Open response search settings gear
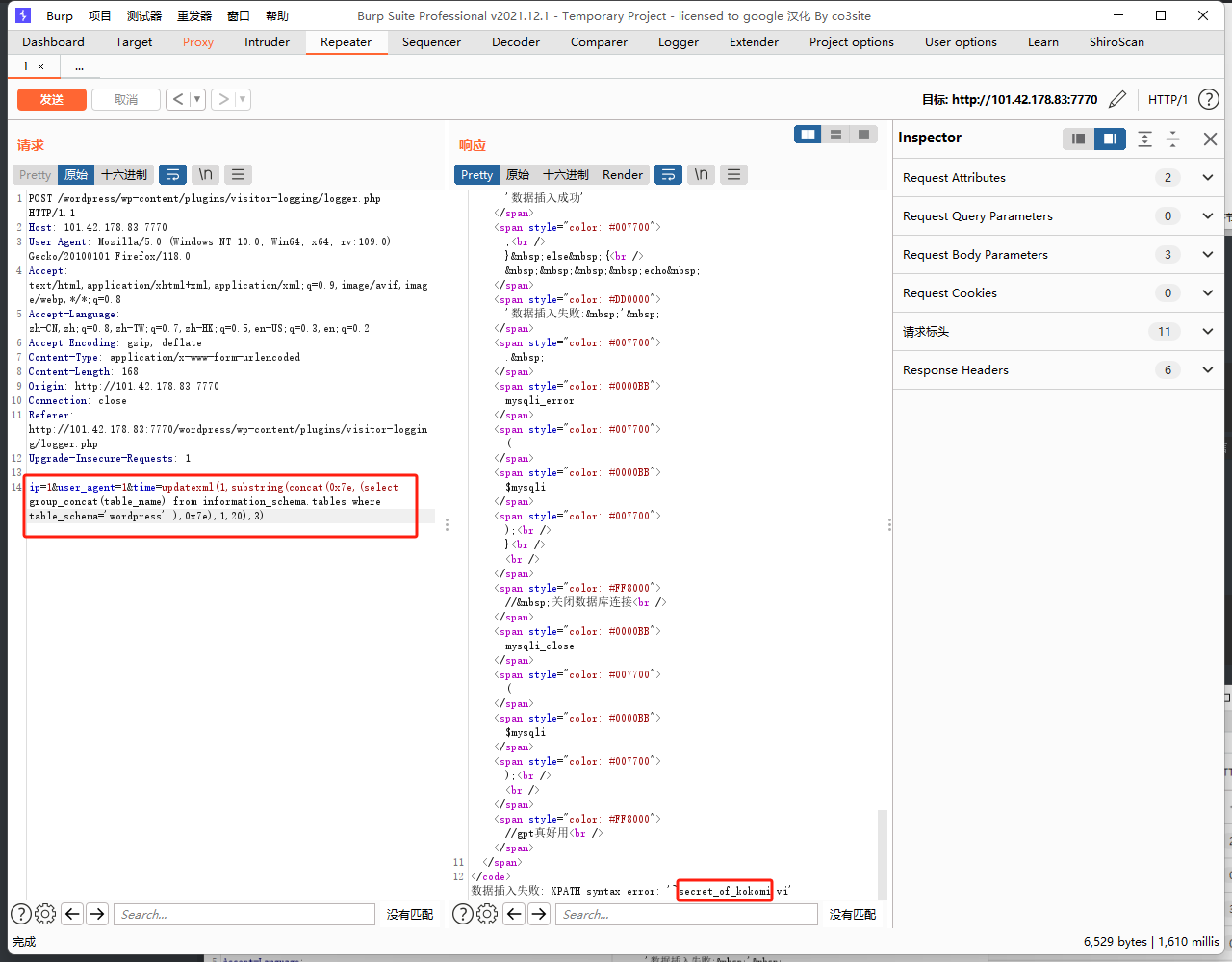The width and height of the screenshot is (1232, 962). [487, 914]
